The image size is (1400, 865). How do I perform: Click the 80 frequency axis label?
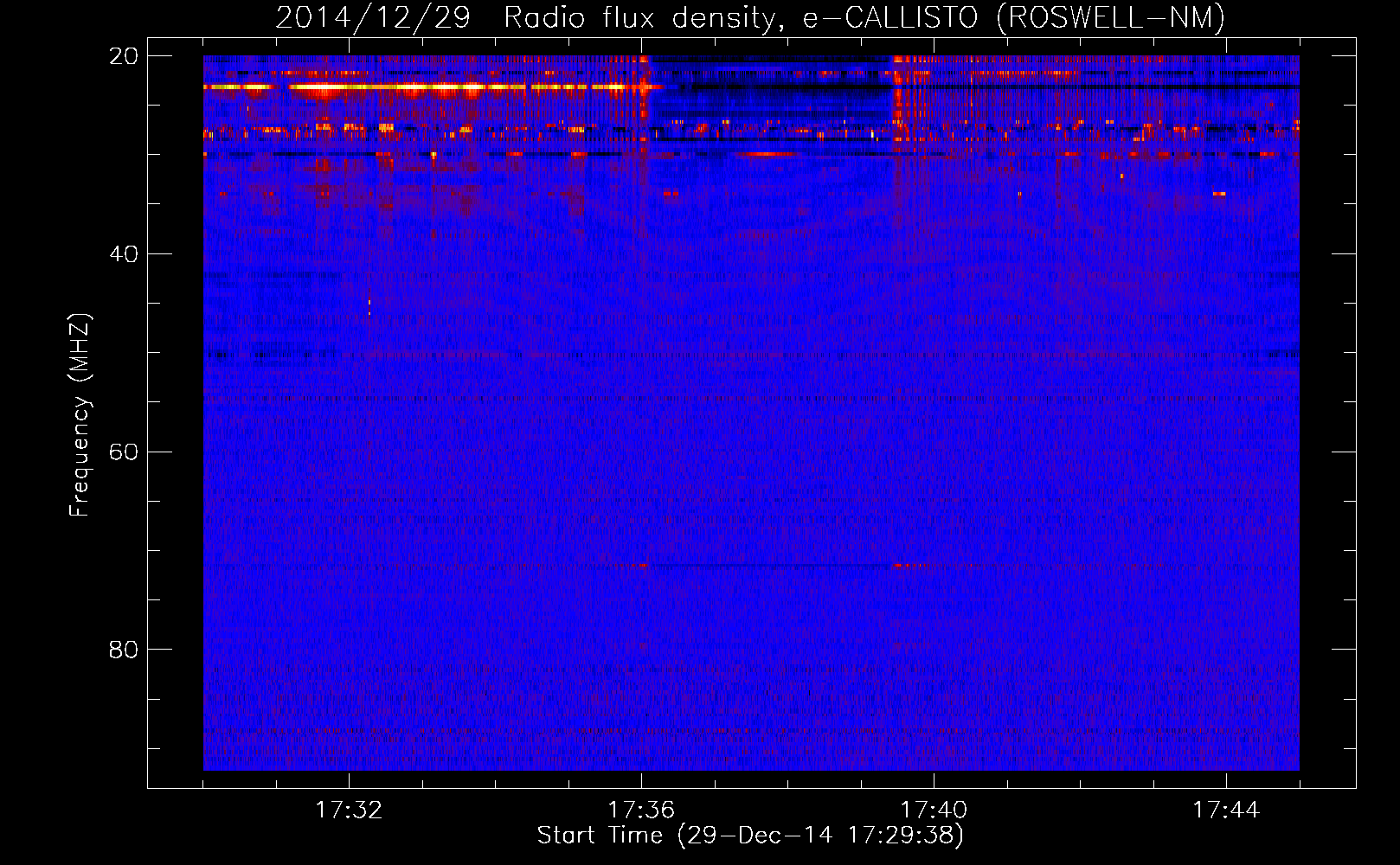pyautogui.click(x=124, y=650)
